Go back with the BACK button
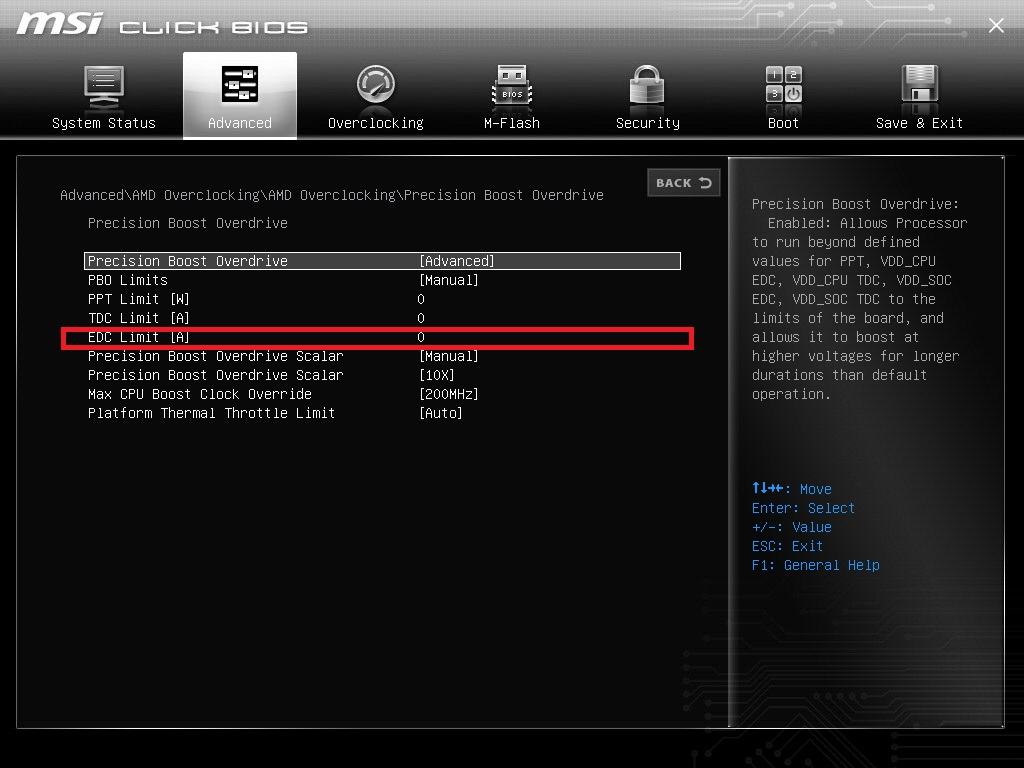Viewport: 1024px width, 768px height. point(684,183)
